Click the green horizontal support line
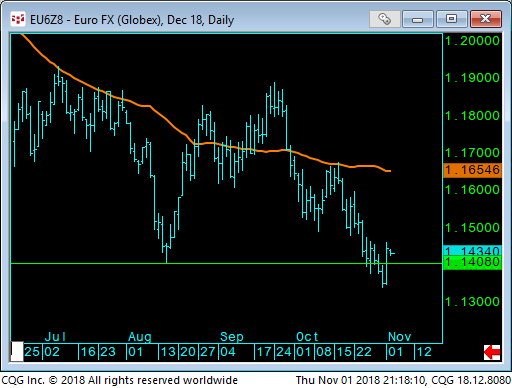Viewport: 512px width, 388px height. [x=227, y=264]
